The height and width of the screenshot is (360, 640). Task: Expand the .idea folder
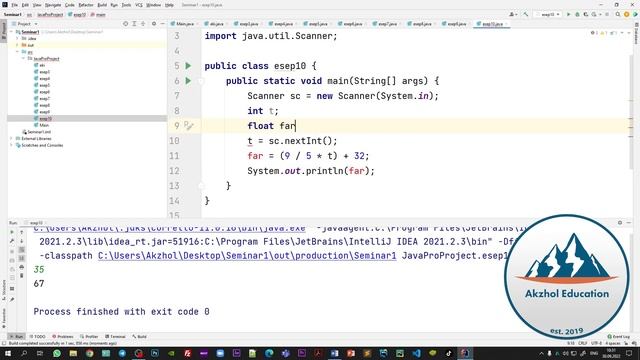pos(17,38)
